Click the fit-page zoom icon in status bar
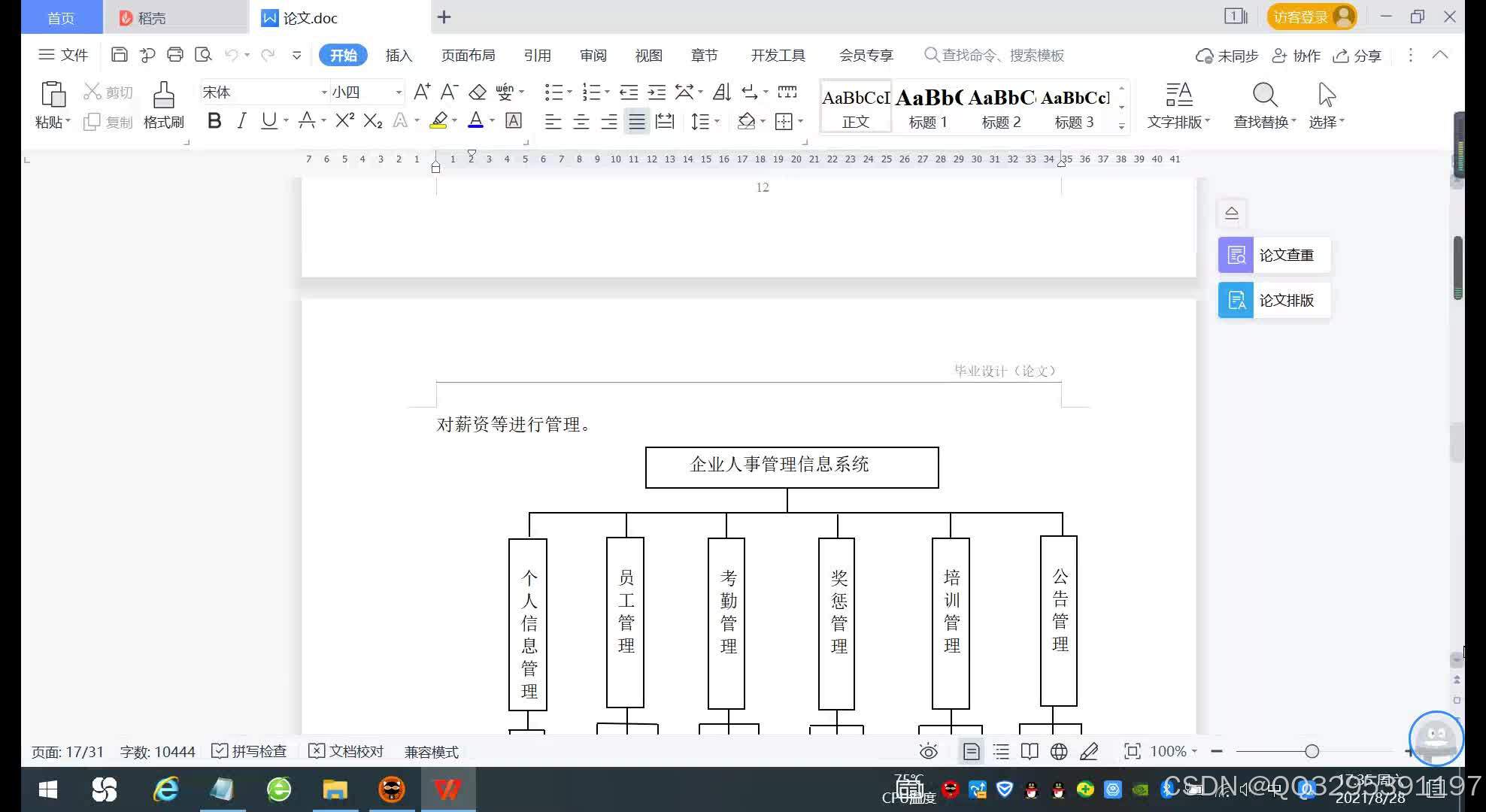The height and width of the screenshot is (812, 1486). [x=1132, y=751]
